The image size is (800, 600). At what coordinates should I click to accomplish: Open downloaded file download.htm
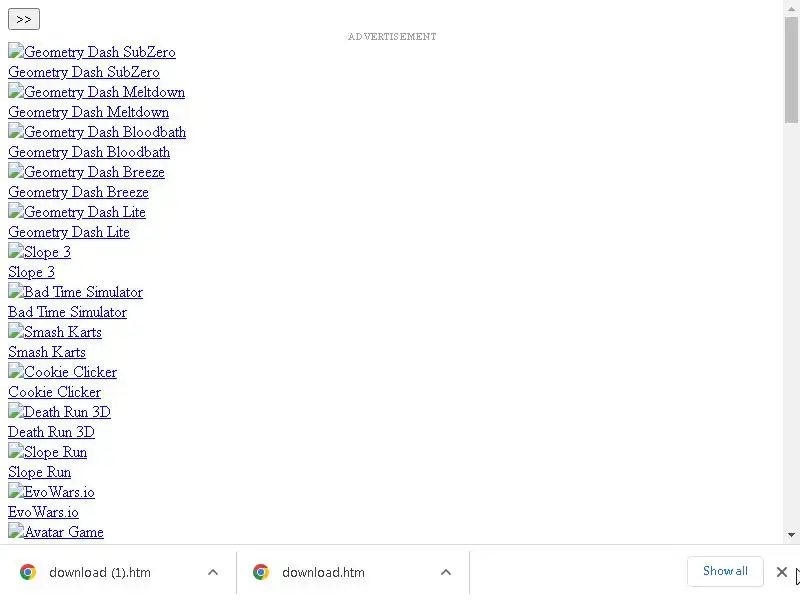pos(323,572)
